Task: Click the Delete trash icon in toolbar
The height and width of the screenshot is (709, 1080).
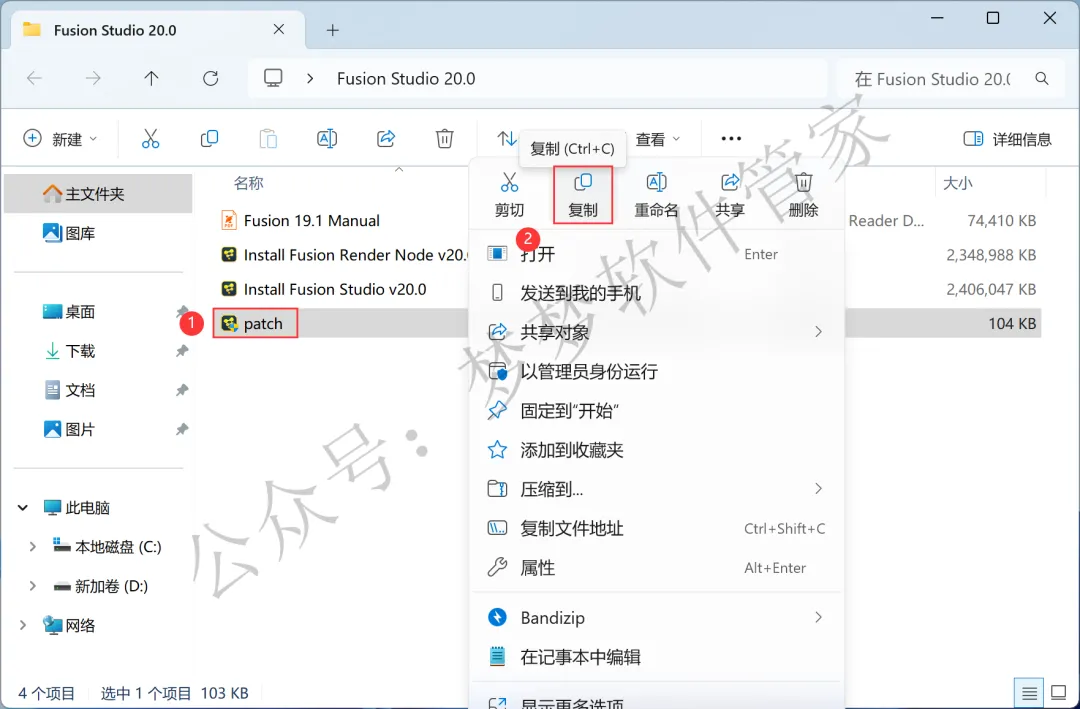Action: 444,138
